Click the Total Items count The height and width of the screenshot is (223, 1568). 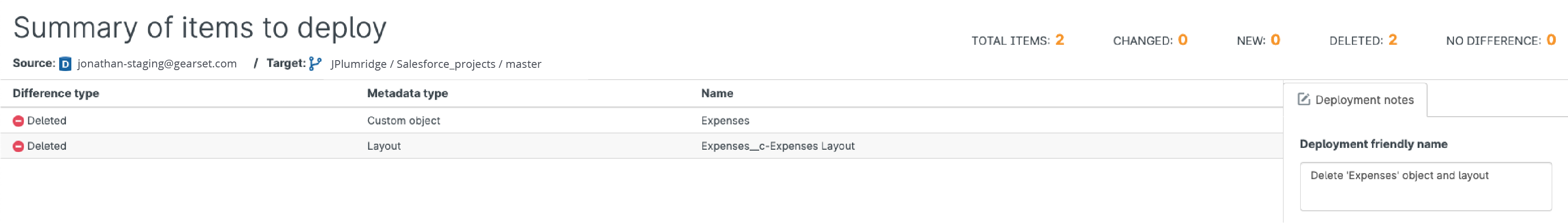[x=1059, y=40]
